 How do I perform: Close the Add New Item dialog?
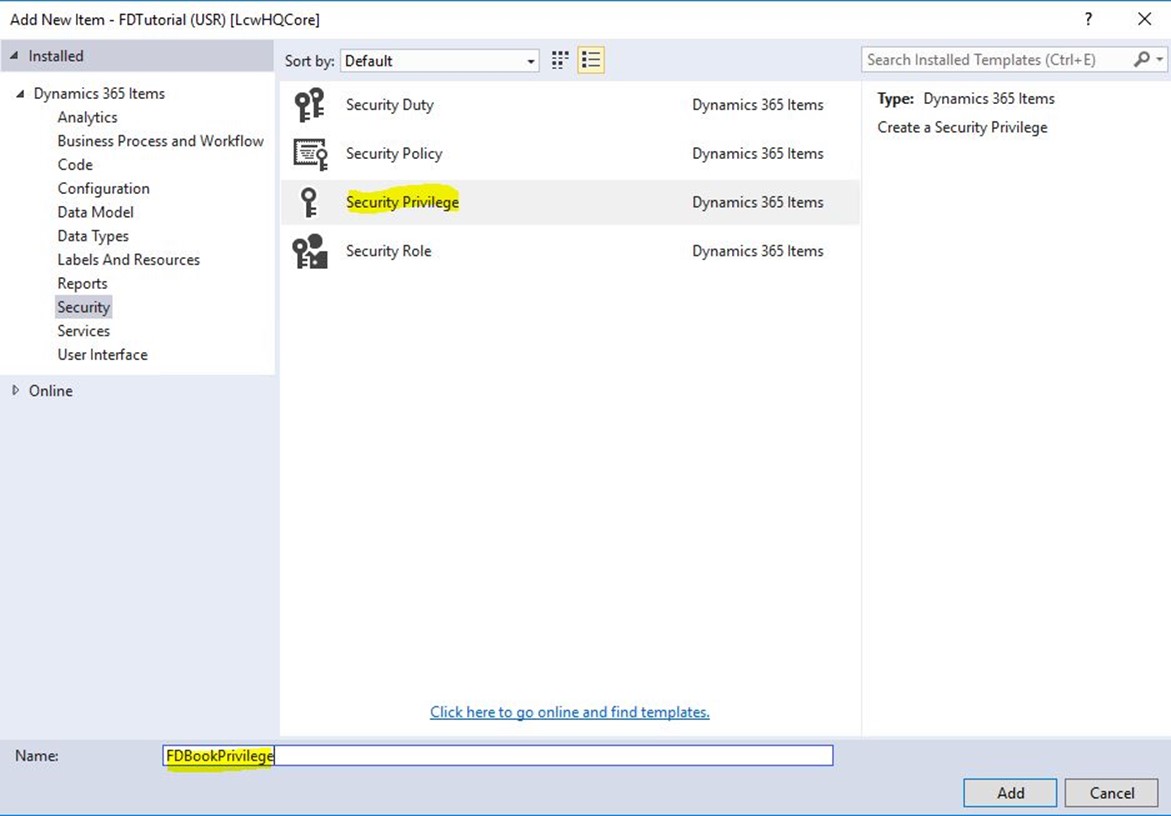coord(1144,19)
